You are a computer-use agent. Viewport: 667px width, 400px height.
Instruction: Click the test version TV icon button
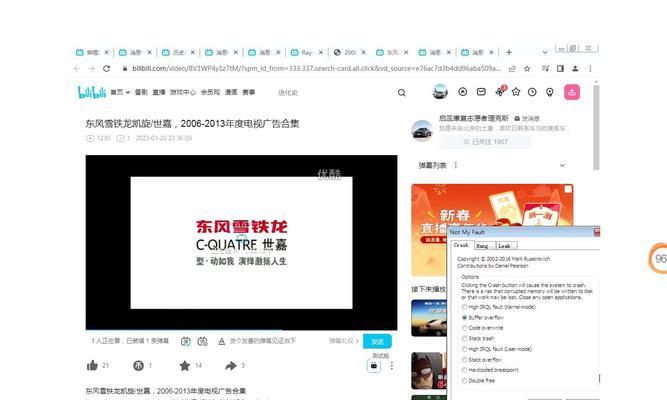(373, 366)
